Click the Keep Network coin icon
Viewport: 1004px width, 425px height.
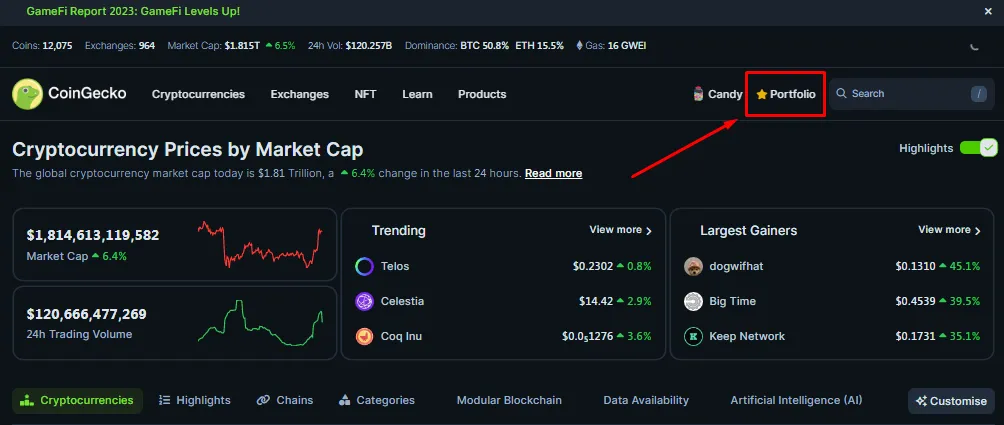tap(693, 337)
